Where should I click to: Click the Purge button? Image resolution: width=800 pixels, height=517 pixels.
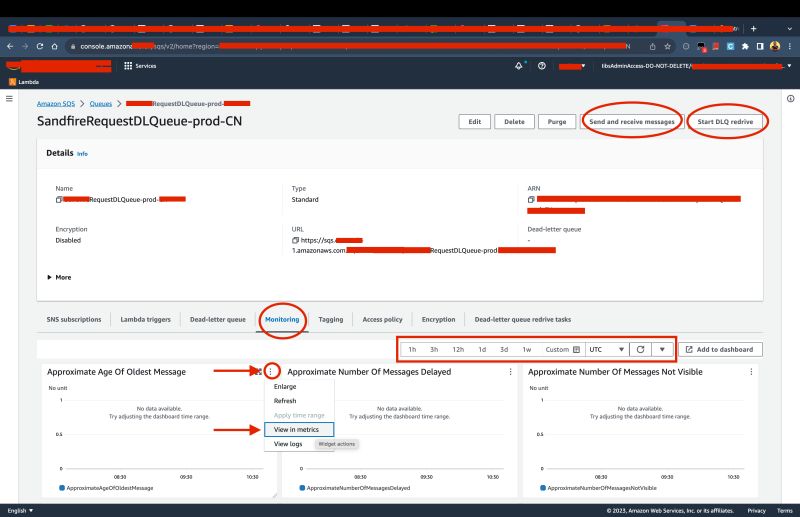(x=557, y=122)
